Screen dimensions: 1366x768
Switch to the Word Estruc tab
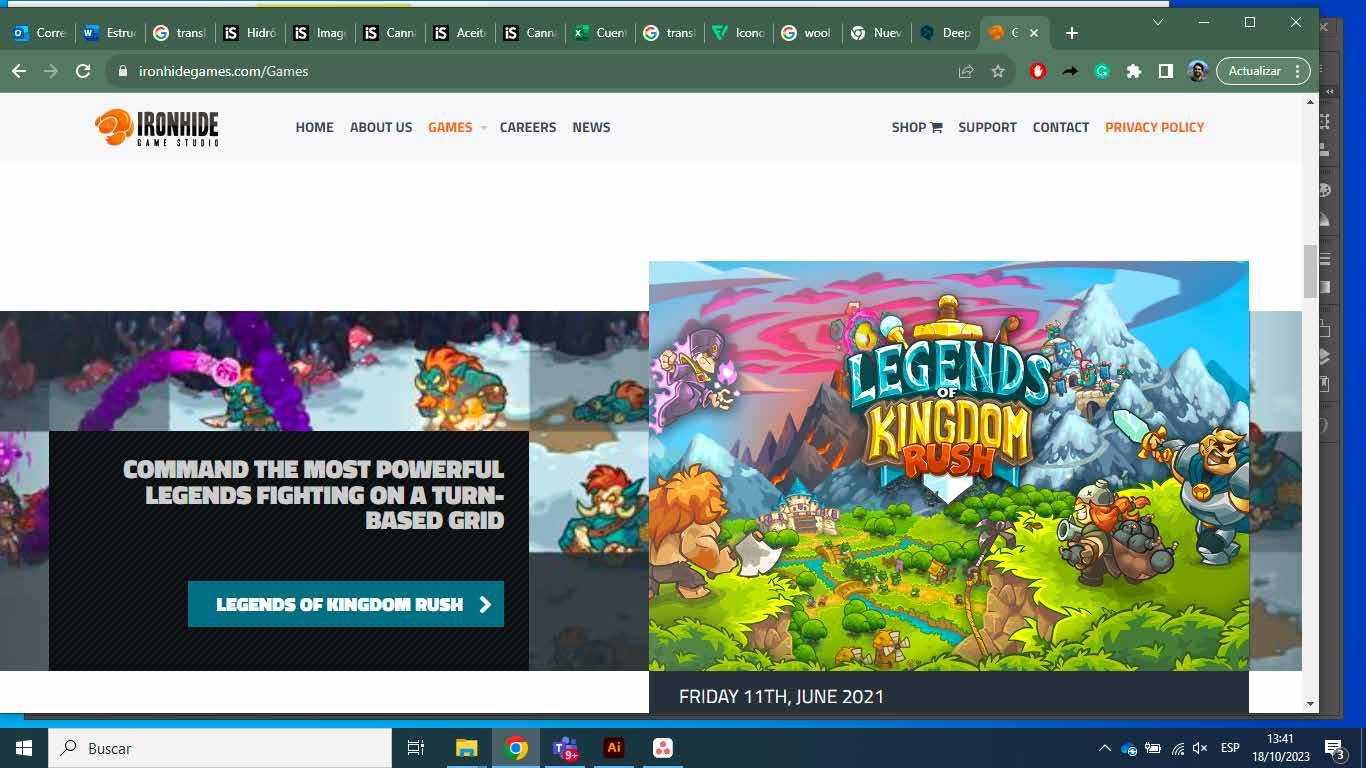click(x=110, y=33)
